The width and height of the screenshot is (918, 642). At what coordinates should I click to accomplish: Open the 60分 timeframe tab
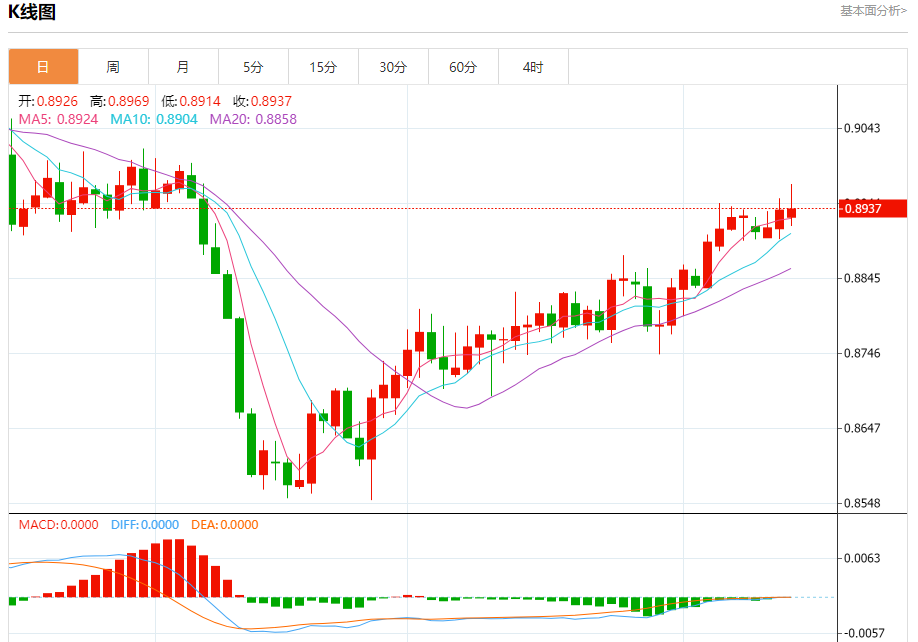[463, 67]
